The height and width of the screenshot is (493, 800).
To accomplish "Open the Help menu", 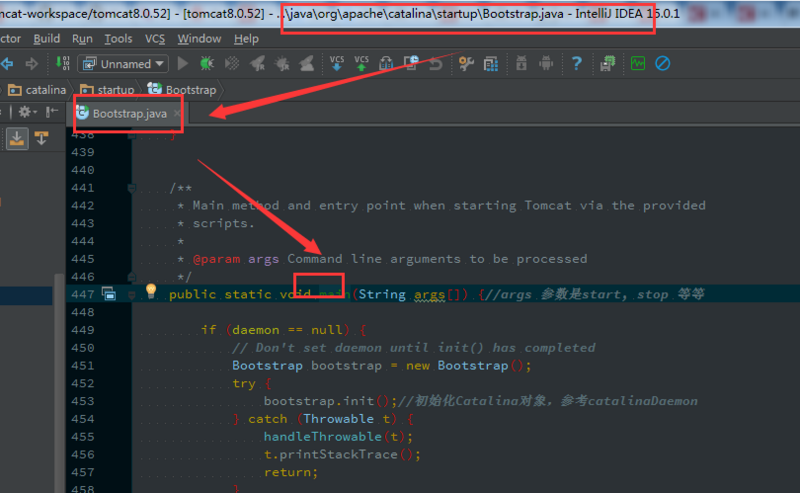I will (246, 39).
